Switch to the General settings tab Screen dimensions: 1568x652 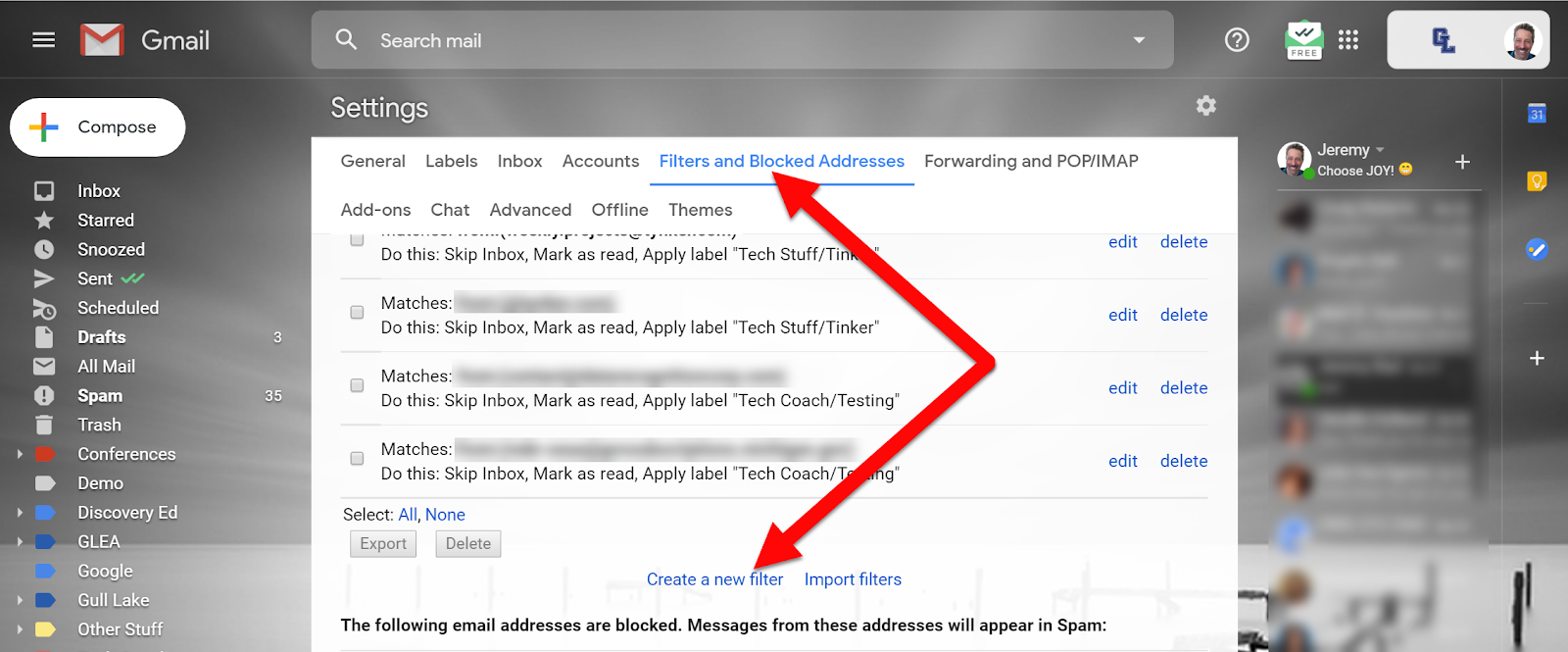pyautogui.click(x=372, y=161)
